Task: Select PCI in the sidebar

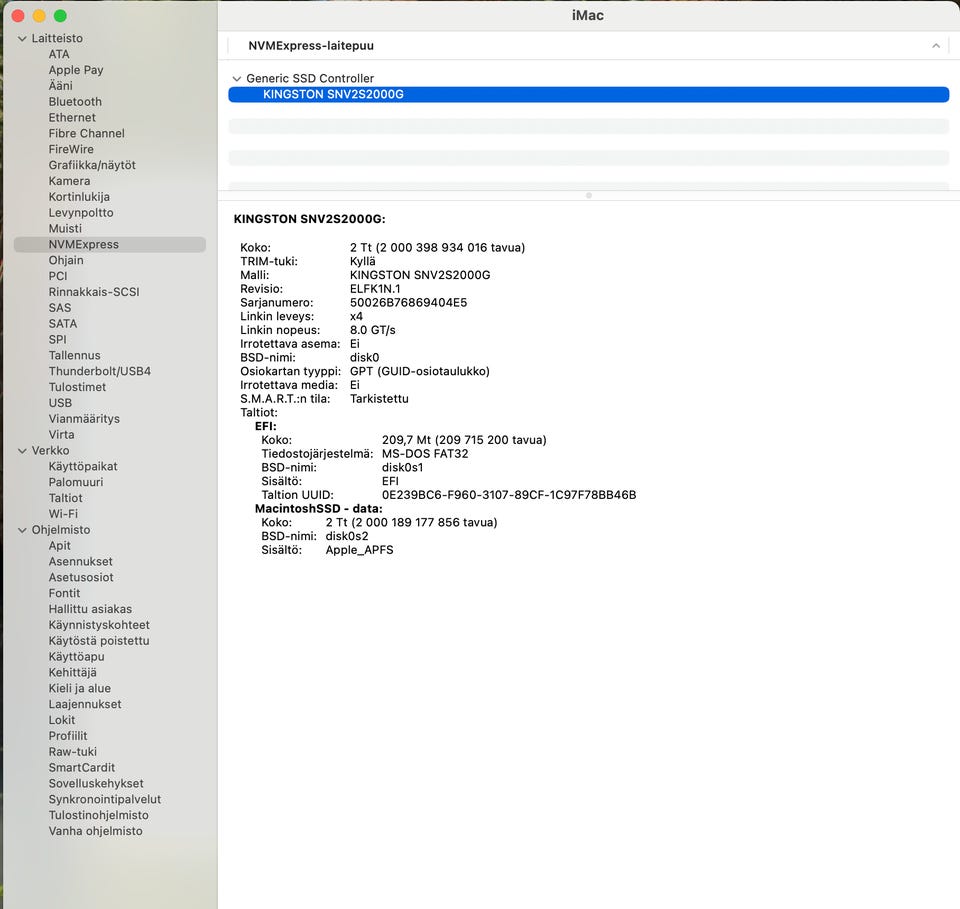Action: point(58,276)
